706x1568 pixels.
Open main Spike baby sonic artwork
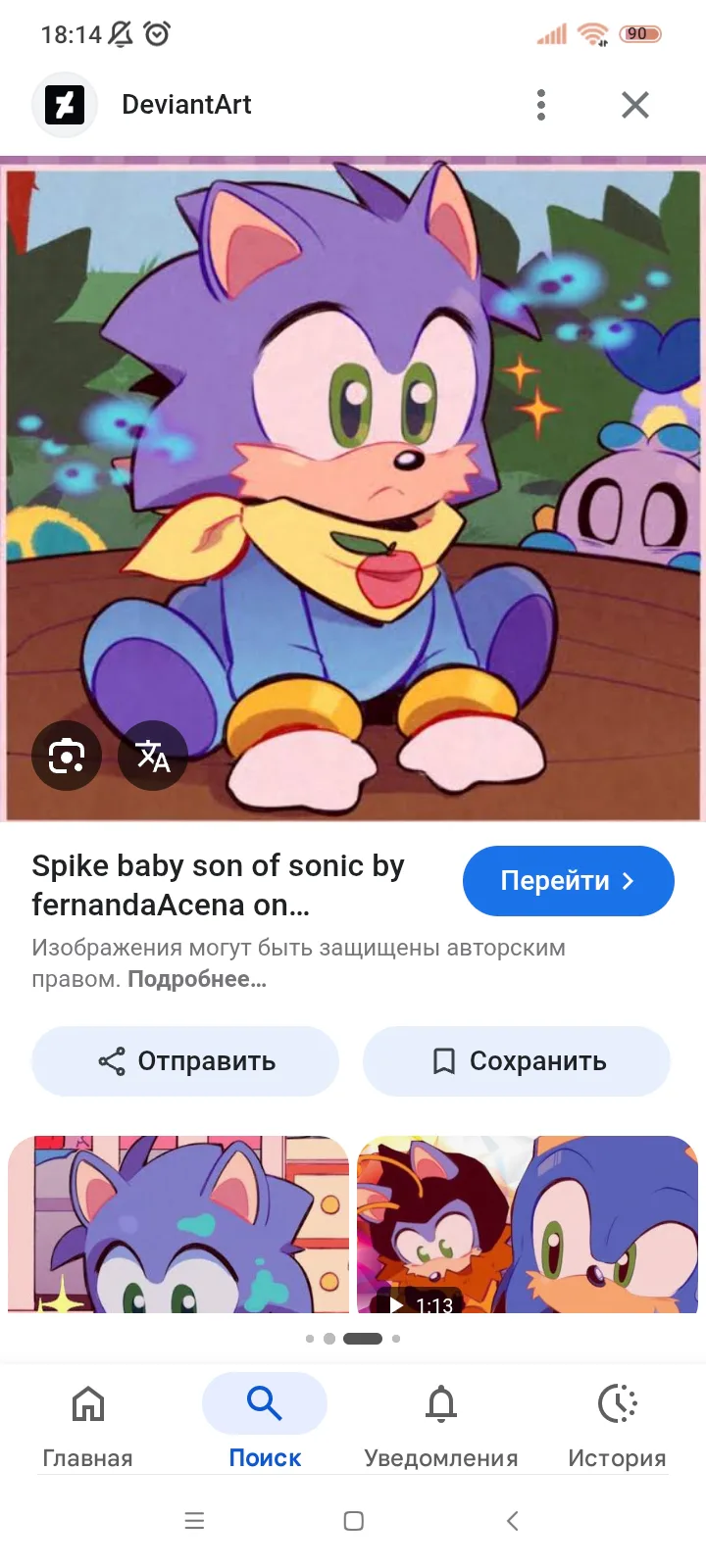[x=353, y=489]
